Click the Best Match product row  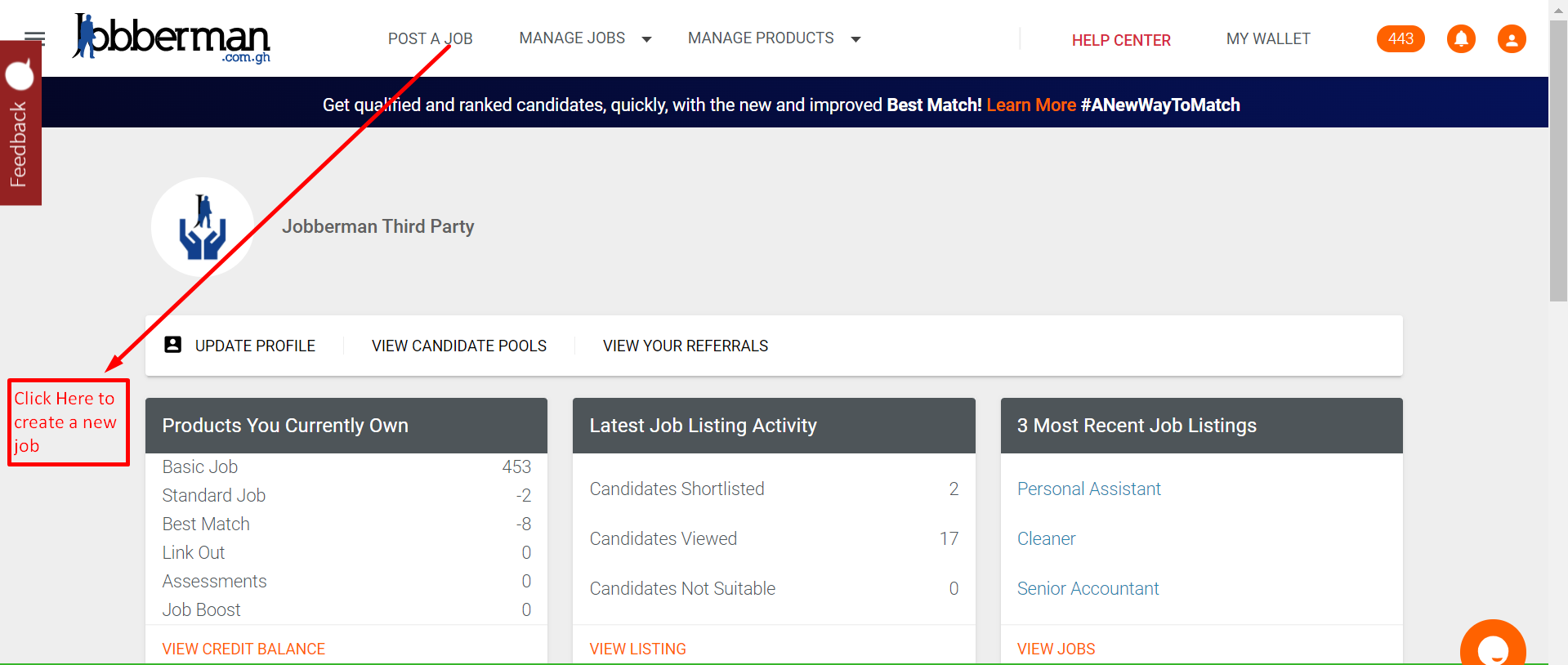pyautogui.click(x=346, y=524)
